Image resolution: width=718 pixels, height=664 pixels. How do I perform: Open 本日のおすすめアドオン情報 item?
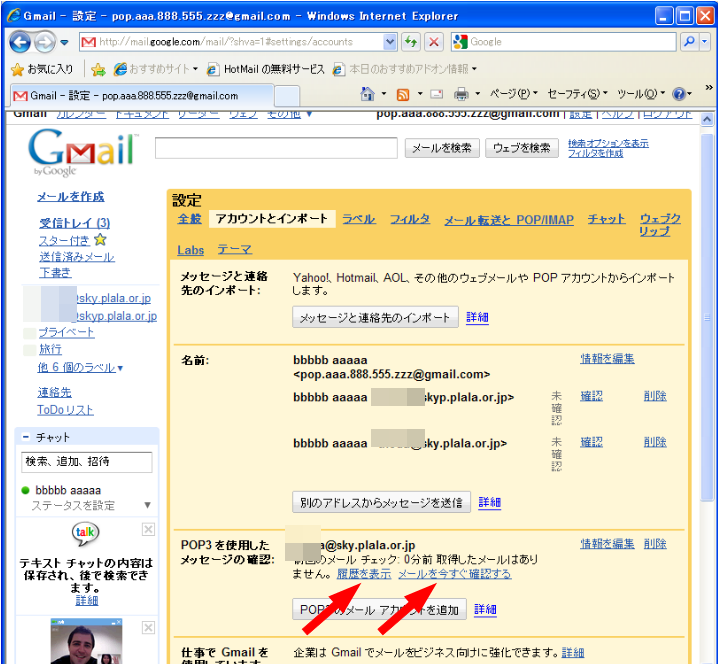point(405,69)
